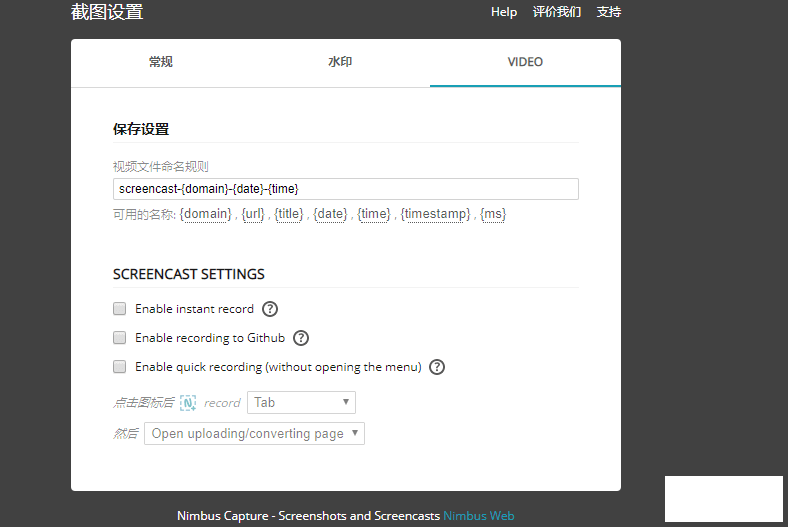This screenshot has height=527, width=788.
Task: Expand Open uploading/converting page dropdown
Action: point(255,434)
